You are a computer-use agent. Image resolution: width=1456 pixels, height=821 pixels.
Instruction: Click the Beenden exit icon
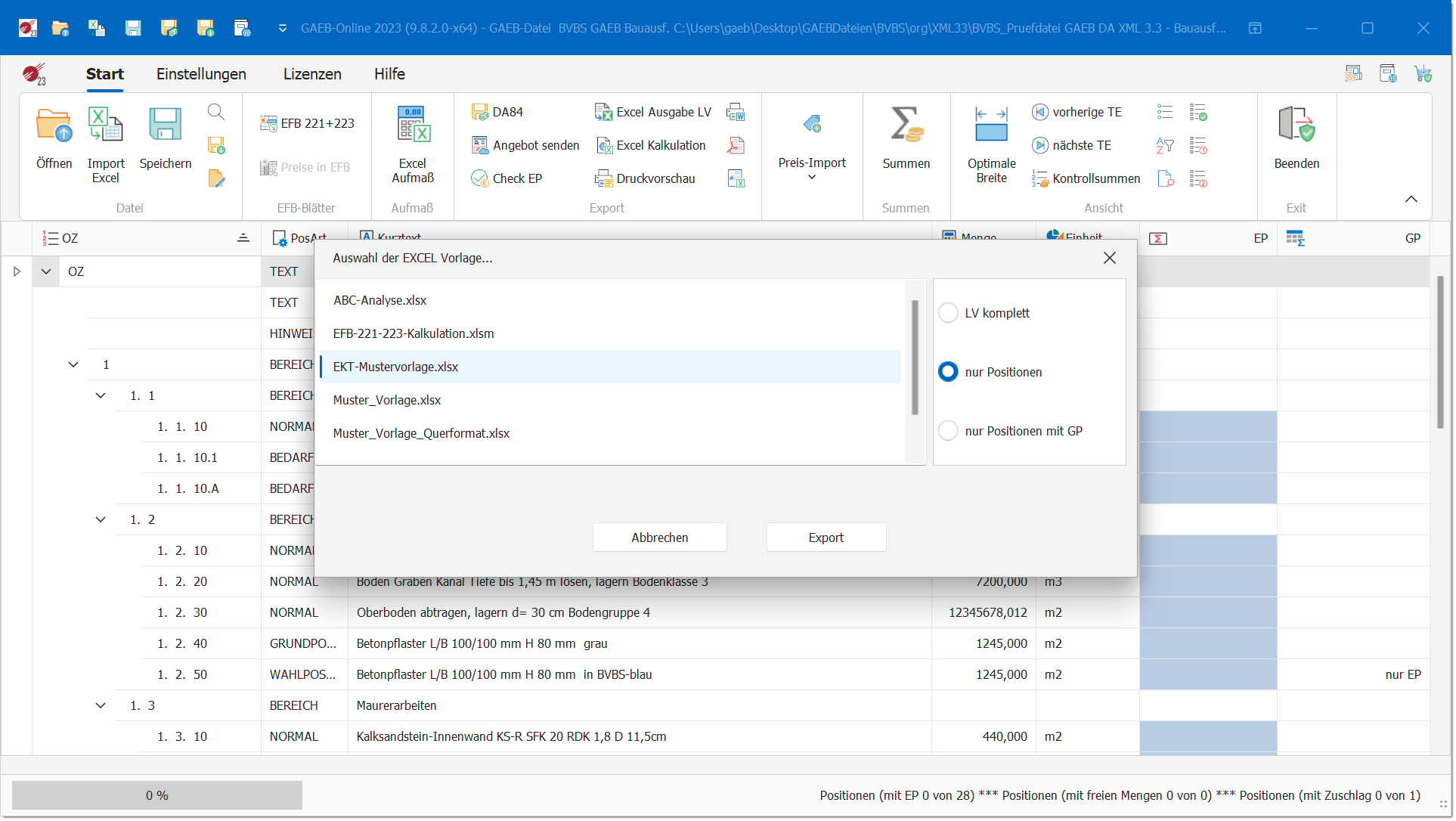[1296, 125]
